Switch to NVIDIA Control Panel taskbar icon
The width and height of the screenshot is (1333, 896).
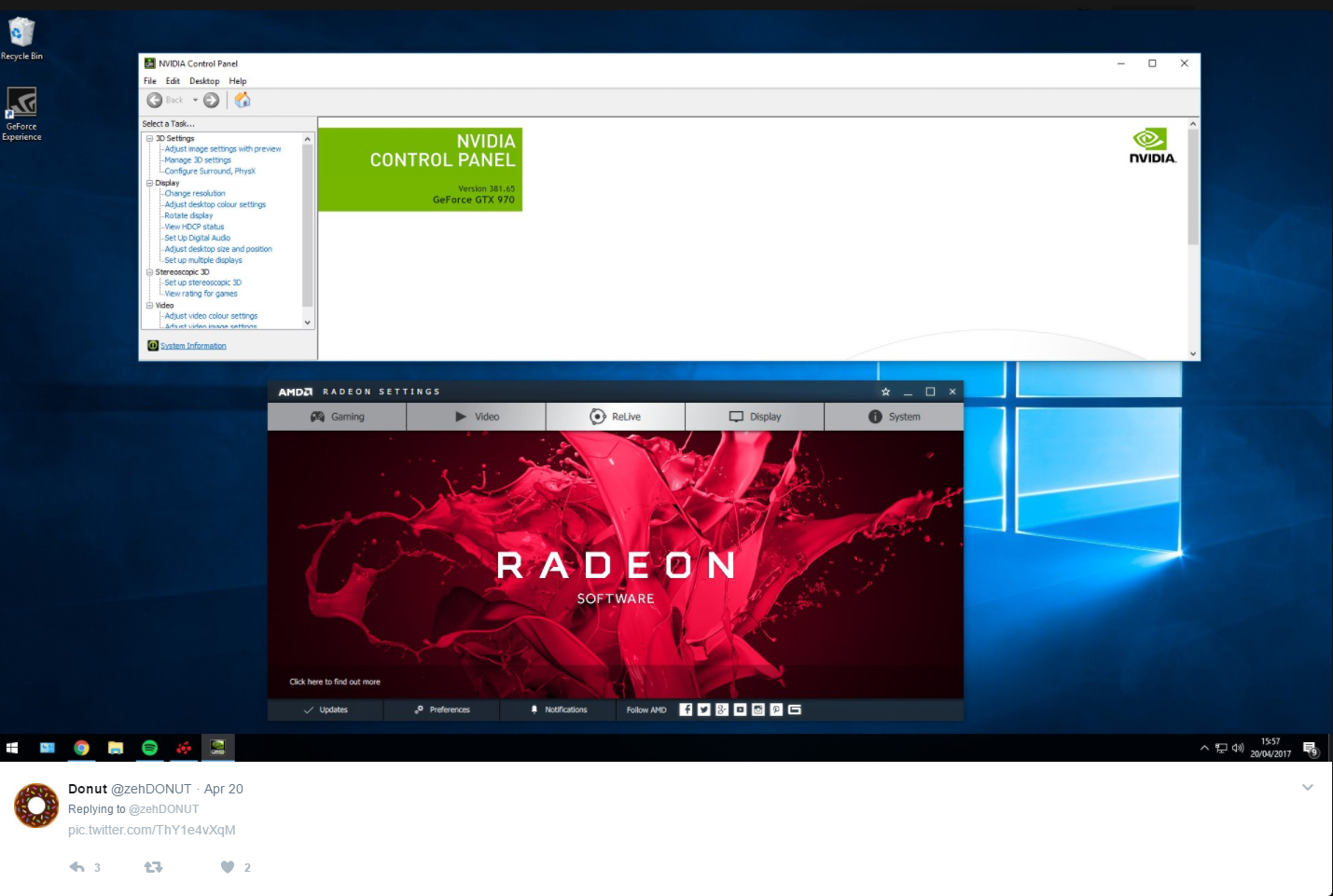(x=217, y=748)
